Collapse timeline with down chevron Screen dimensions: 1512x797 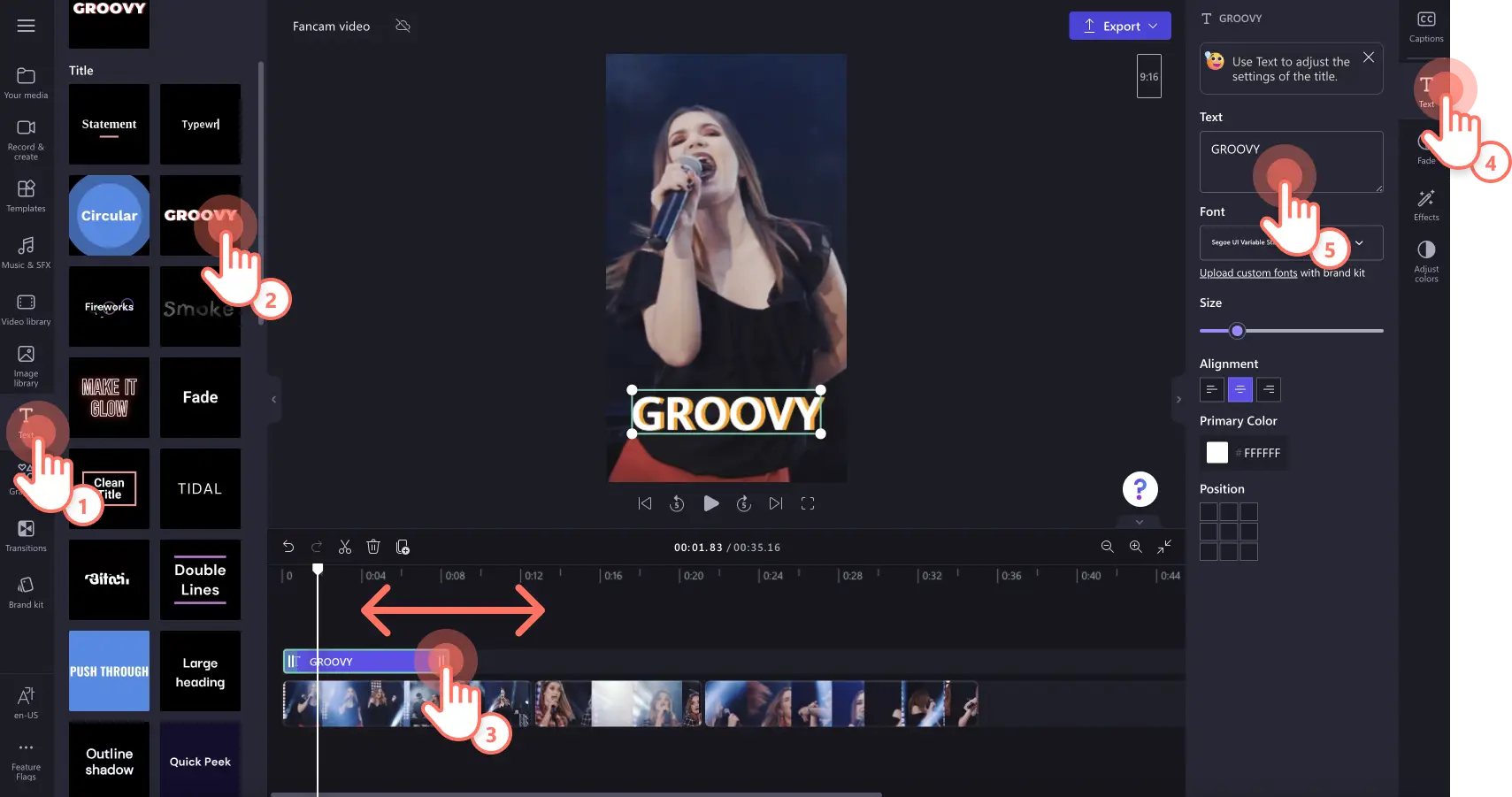[1140, 522]
